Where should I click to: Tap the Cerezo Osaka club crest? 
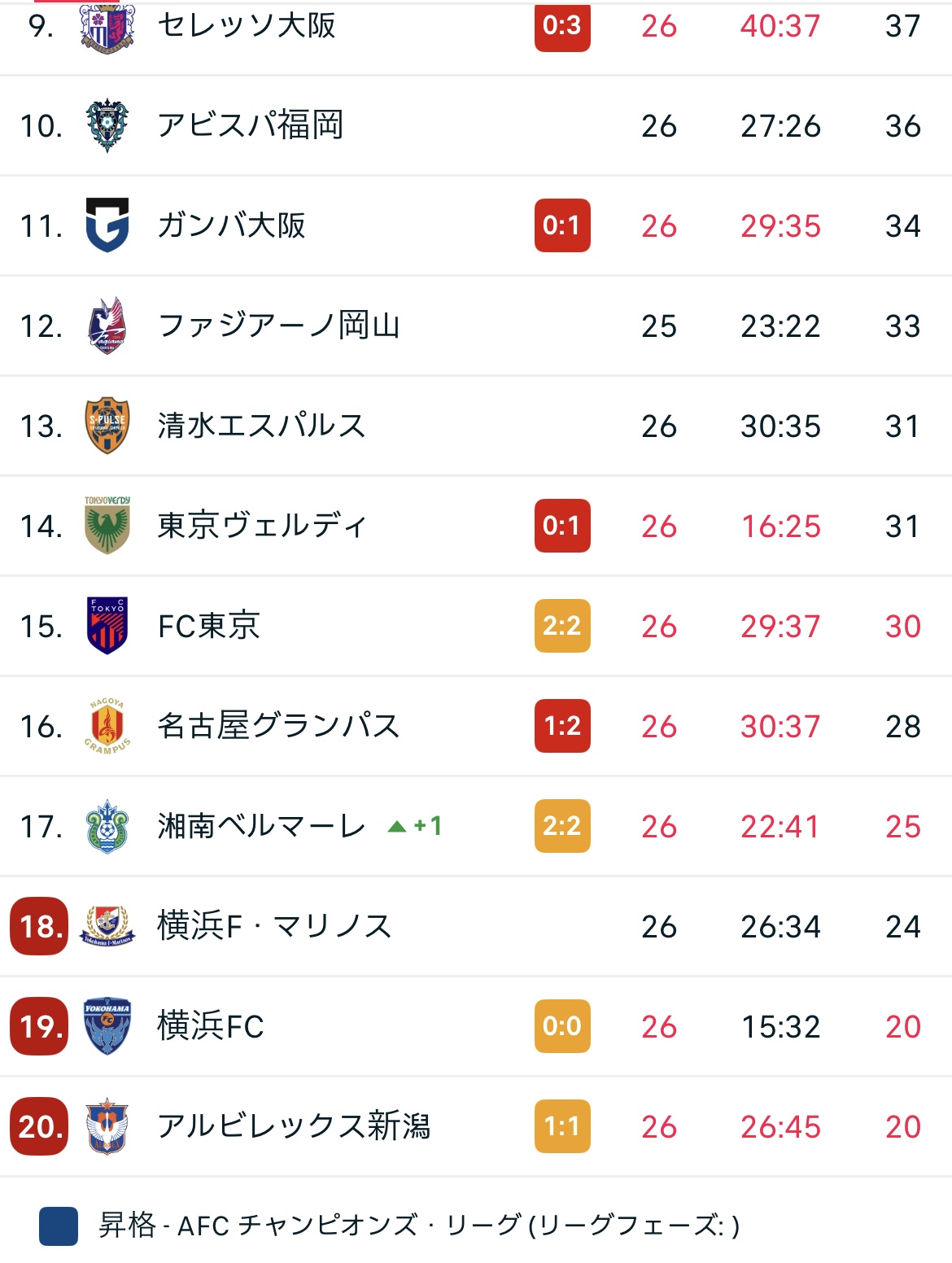[107, 27]
